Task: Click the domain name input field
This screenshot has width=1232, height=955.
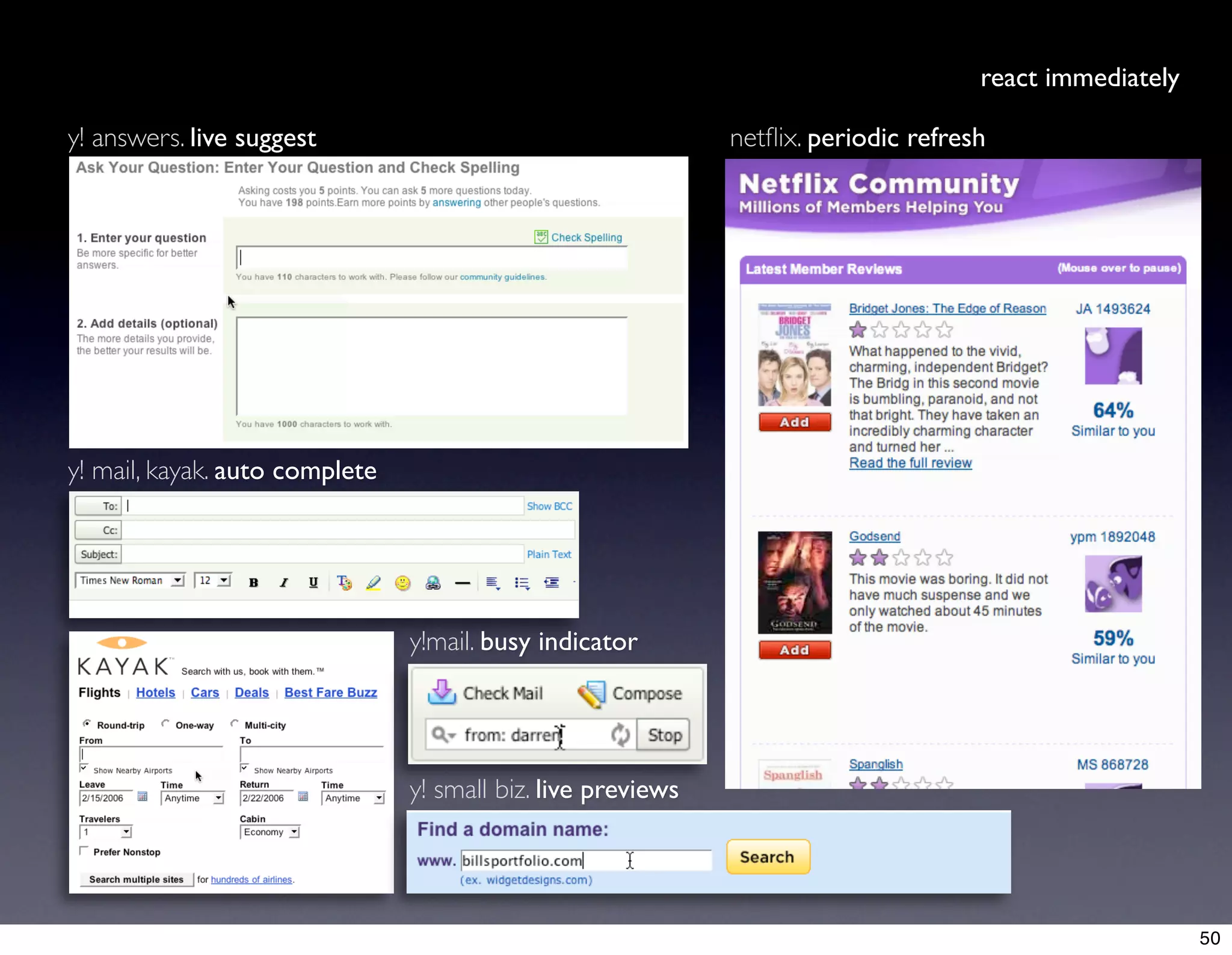Action: [x=586, y=861]
